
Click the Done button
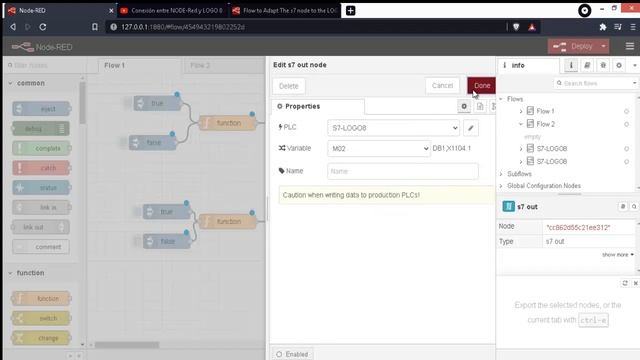click(481, 86)
